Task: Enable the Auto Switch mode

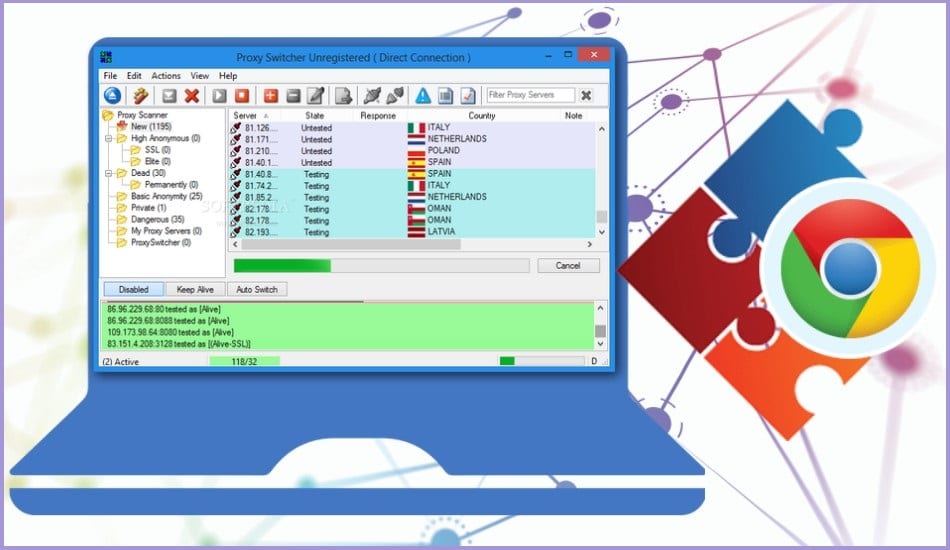Action: point(257,289)
